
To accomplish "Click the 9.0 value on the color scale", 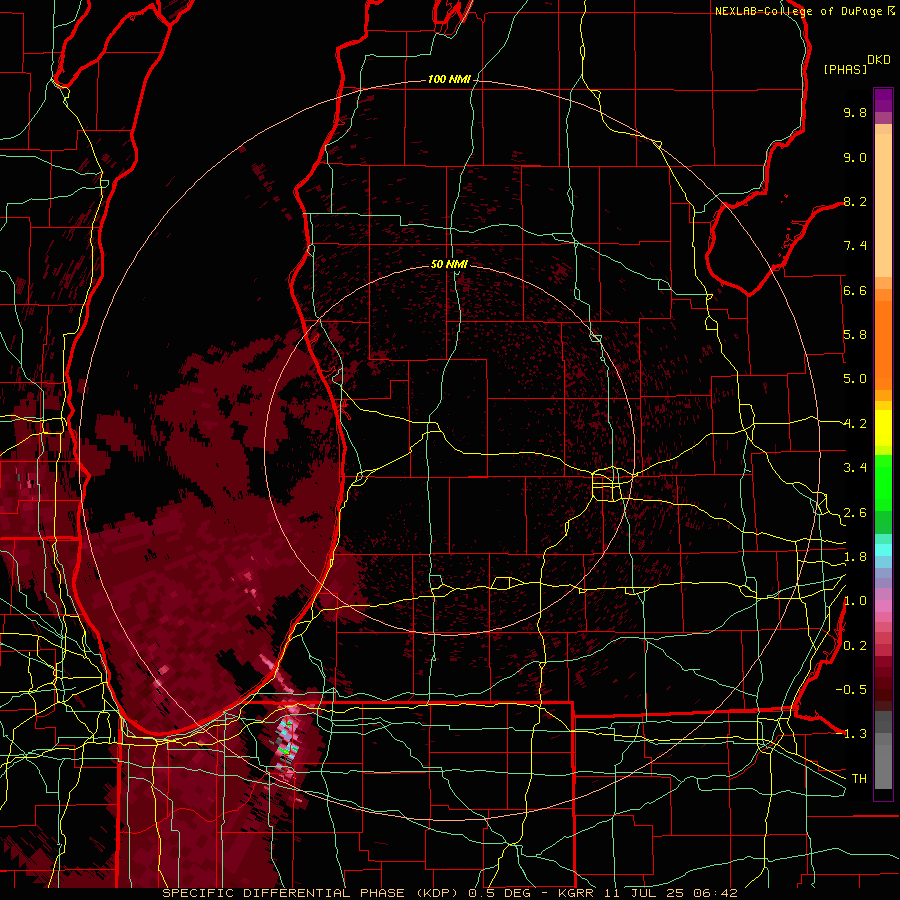I will (x=855, y=157).
